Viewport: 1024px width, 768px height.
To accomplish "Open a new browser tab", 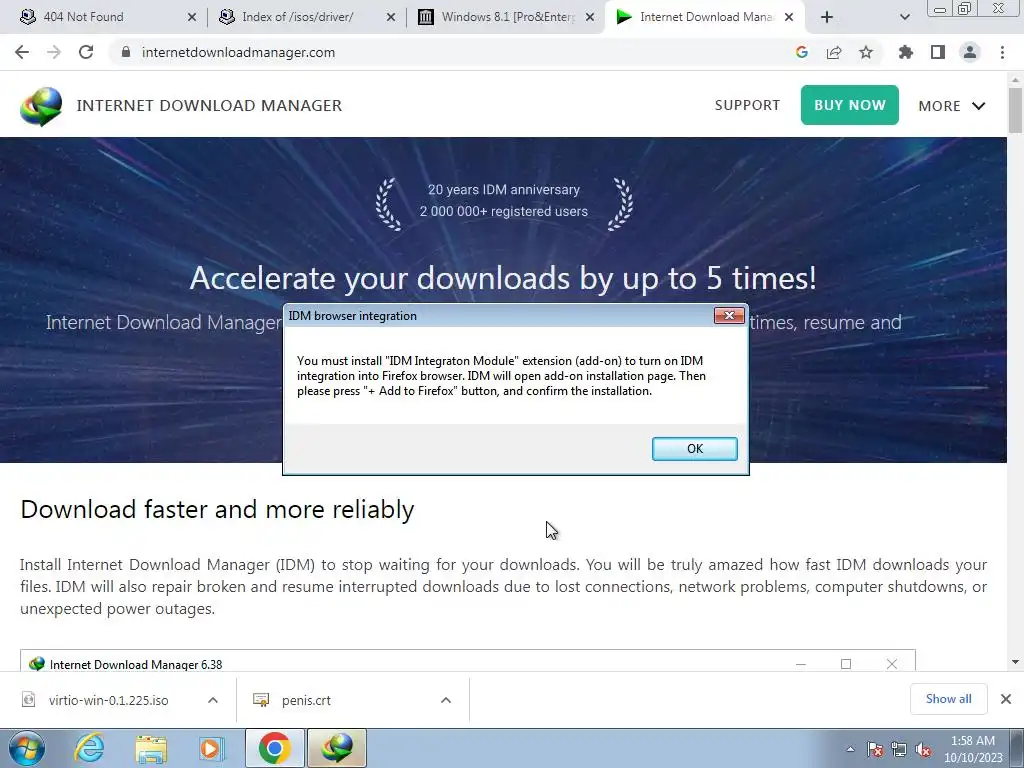I will coord(827,18).
